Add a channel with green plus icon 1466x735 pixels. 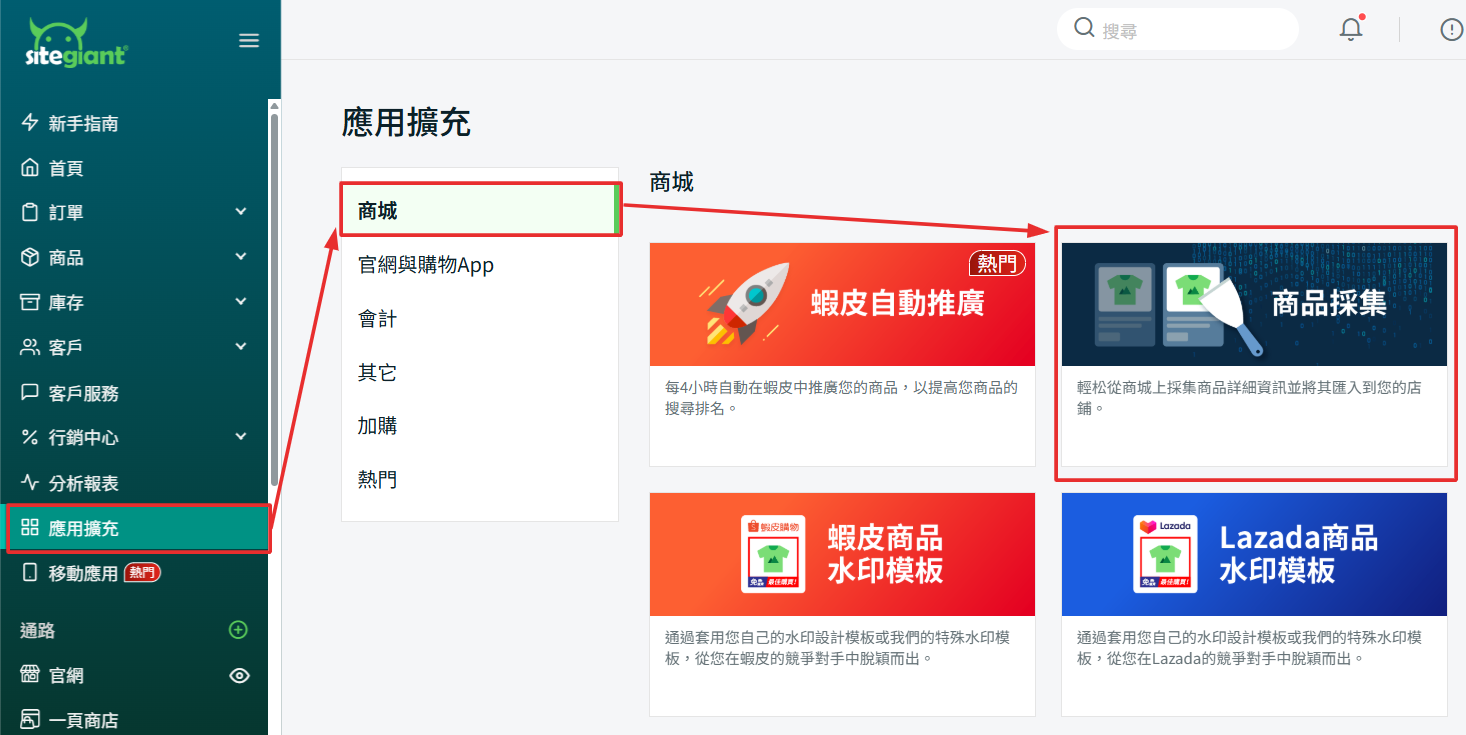238,630
